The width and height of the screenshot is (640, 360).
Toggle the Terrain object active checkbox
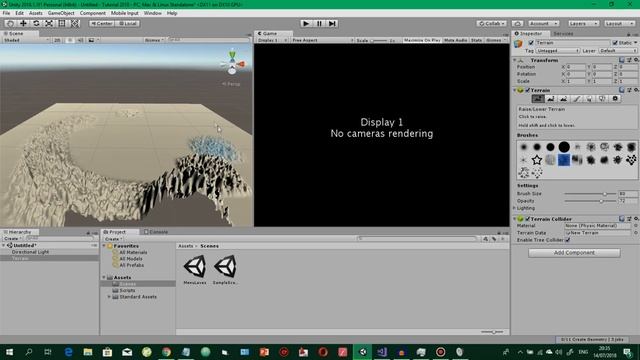point(531,43)
